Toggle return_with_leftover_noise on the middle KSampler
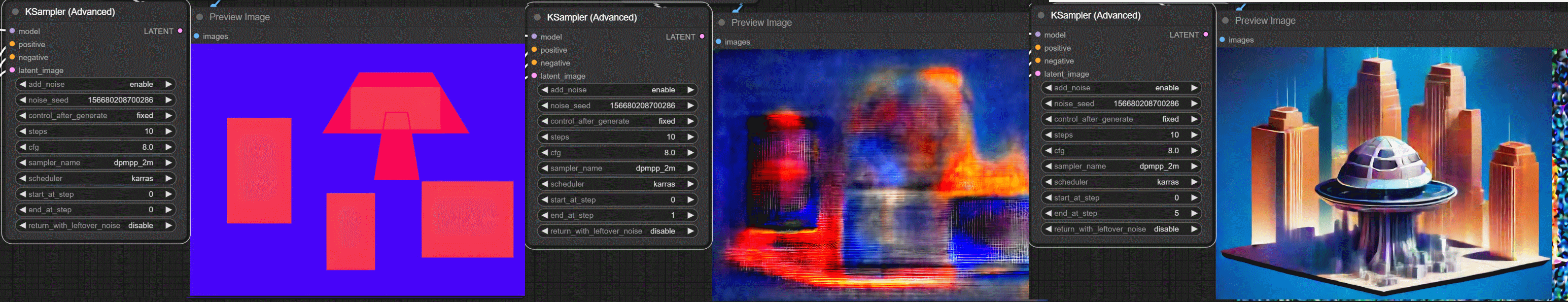The height and width of the screenshot is (302, 1568). [x=617, y=231]
